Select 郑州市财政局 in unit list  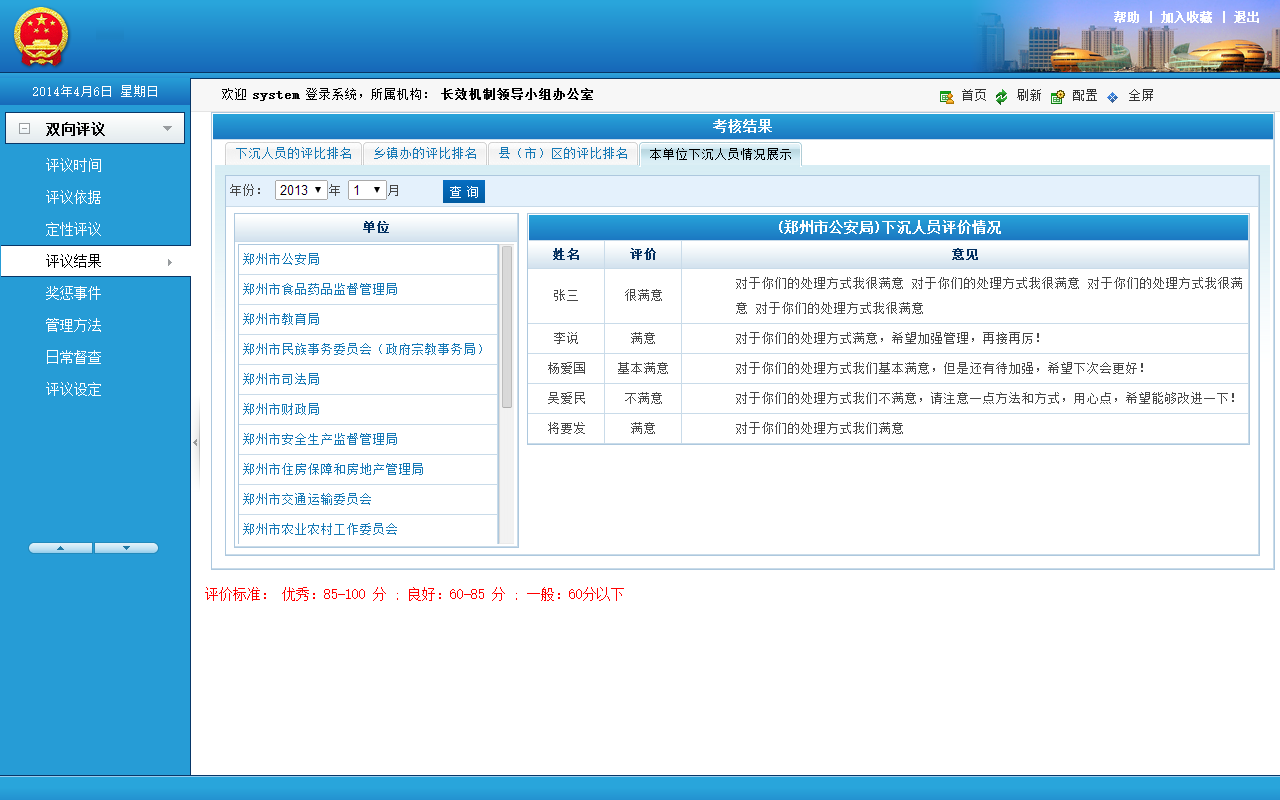(368, 409)
